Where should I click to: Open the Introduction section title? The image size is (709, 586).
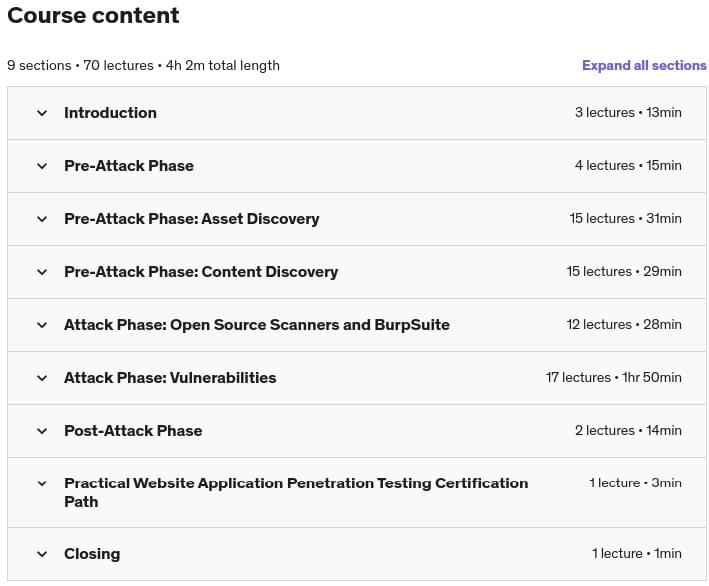click(x=110, y=113)
